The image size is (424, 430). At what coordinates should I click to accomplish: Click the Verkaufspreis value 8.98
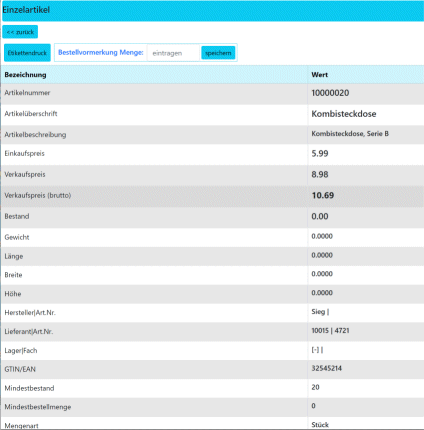[320, 175]
